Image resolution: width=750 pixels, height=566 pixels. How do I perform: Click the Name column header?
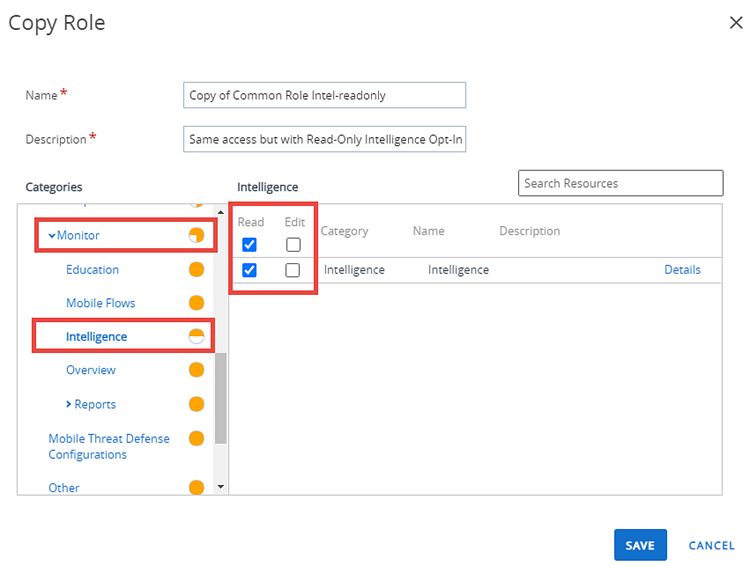click(429, 231)
